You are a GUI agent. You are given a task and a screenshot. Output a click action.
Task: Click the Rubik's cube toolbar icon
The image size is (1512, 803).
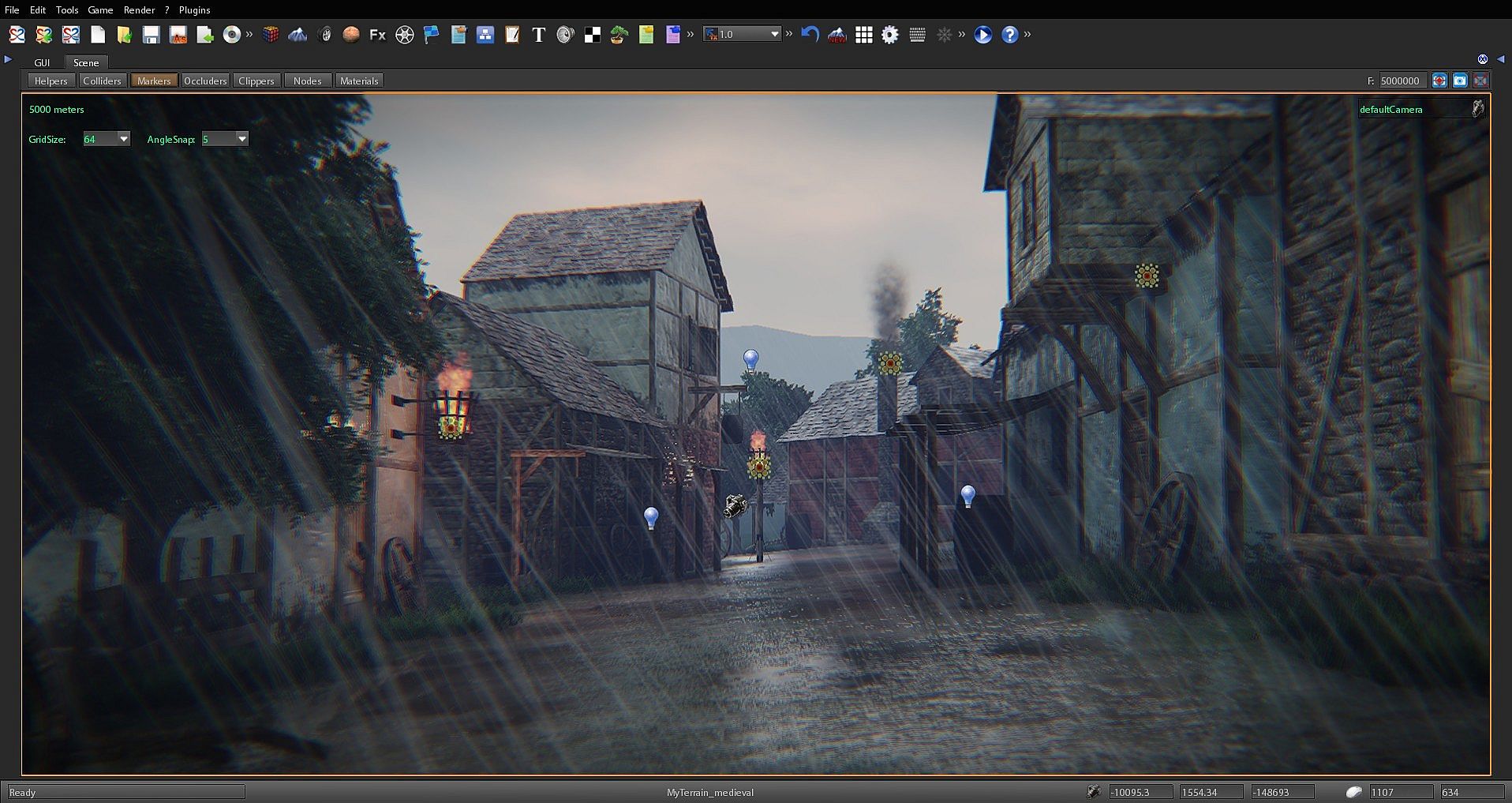(x=271, y=35)
